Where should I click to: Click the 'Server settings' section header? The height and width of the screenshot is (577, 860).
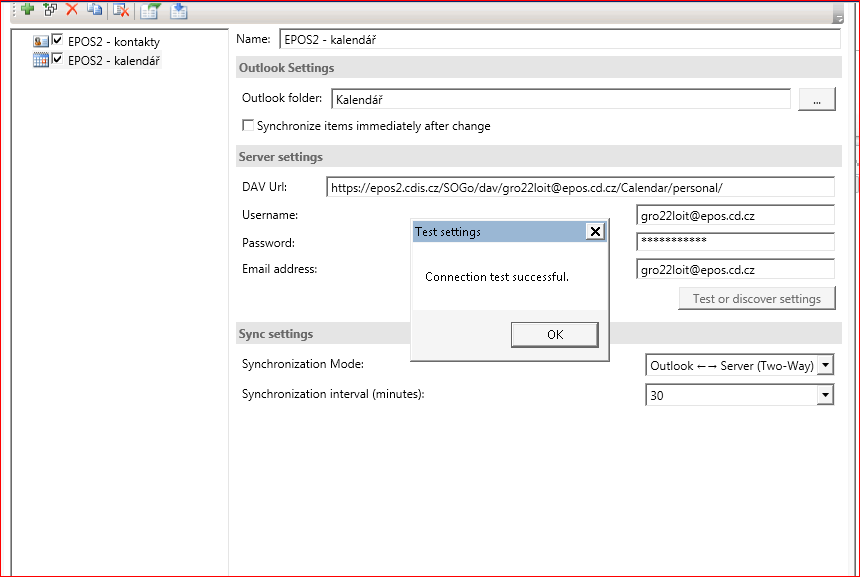click(281, 157)
